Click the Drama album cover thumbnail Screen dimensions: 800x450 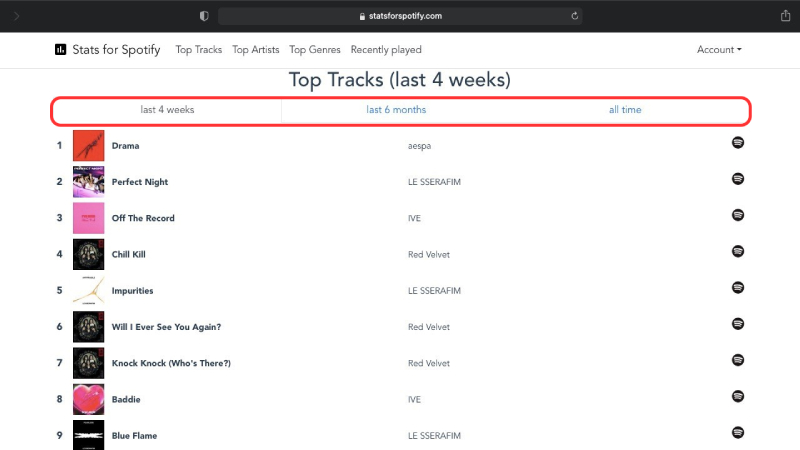click(x=89, y=146)
